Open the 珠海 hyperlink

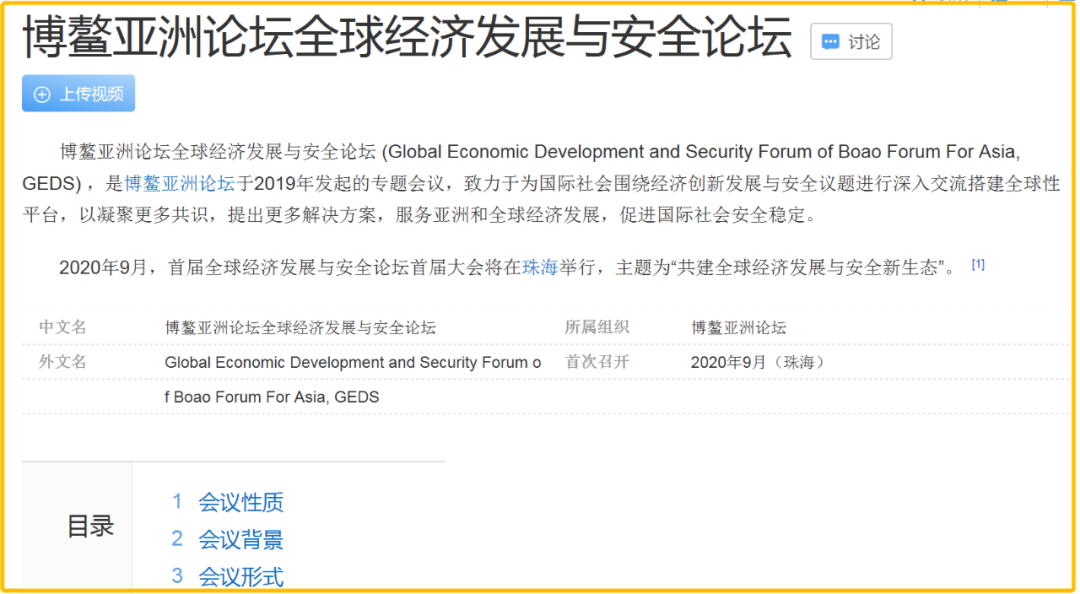(540, 267)
